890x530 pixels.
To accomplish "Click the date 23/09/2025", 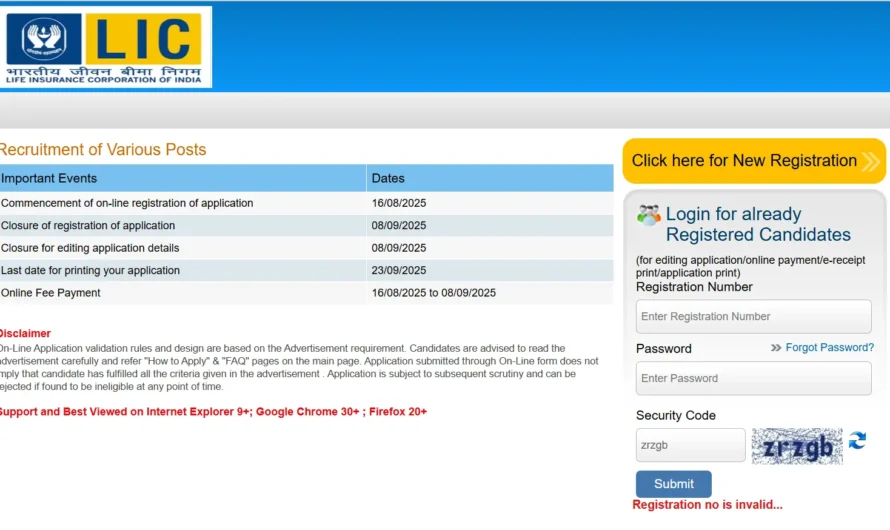I will click(x=398, y=271).
